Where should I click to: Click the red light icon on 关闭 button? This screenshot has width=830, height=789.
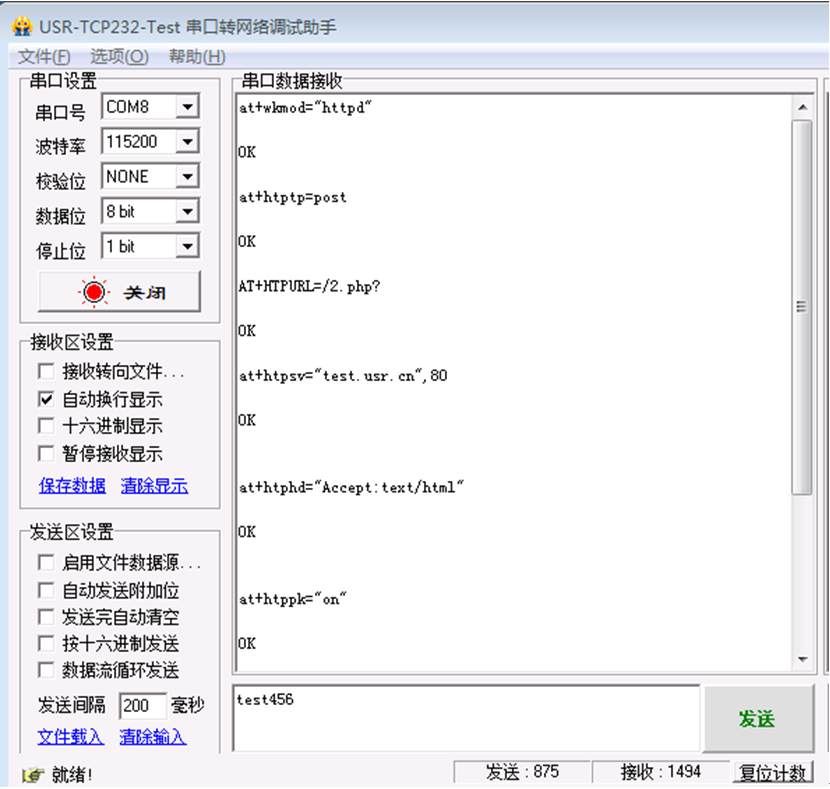click(x=94, y=292)
